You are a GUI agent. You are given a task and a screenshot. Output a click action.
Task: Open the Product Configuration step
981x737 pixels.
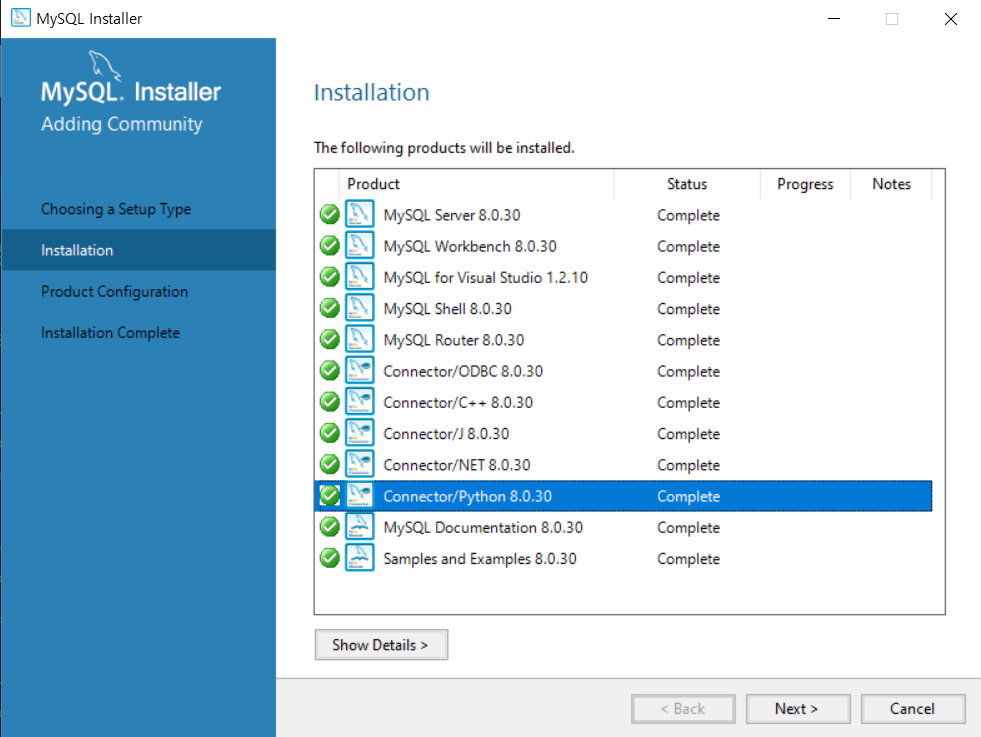click(x=114, y=292)
